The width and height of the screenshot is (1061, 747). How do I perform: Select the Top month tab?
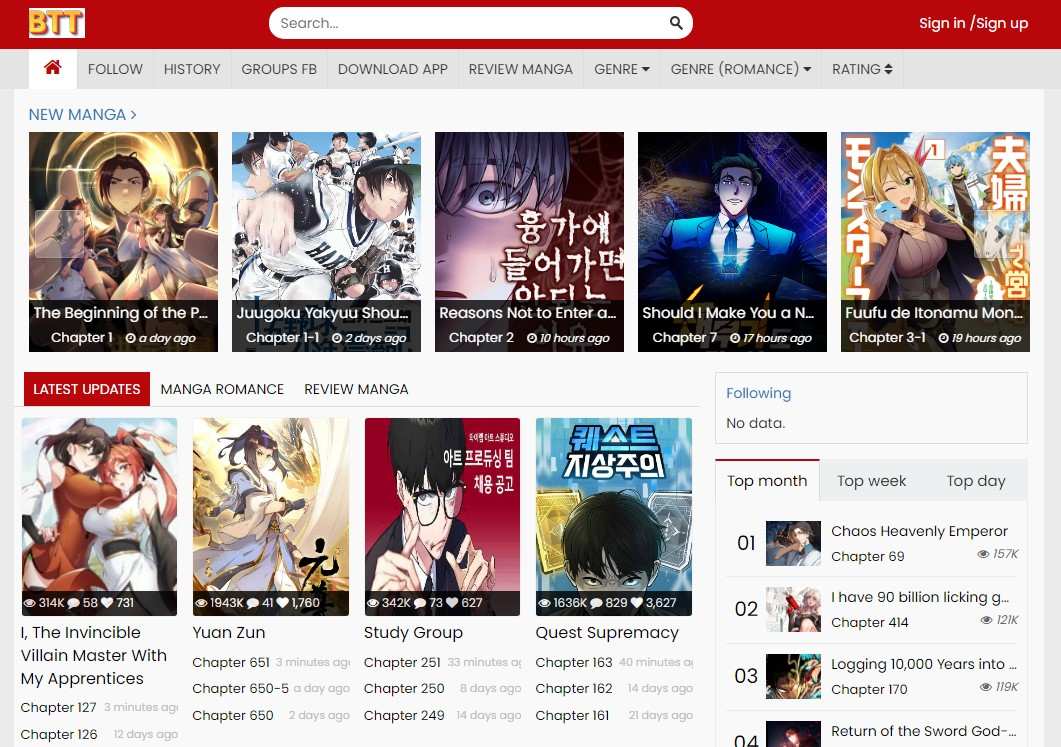(767, 481)
